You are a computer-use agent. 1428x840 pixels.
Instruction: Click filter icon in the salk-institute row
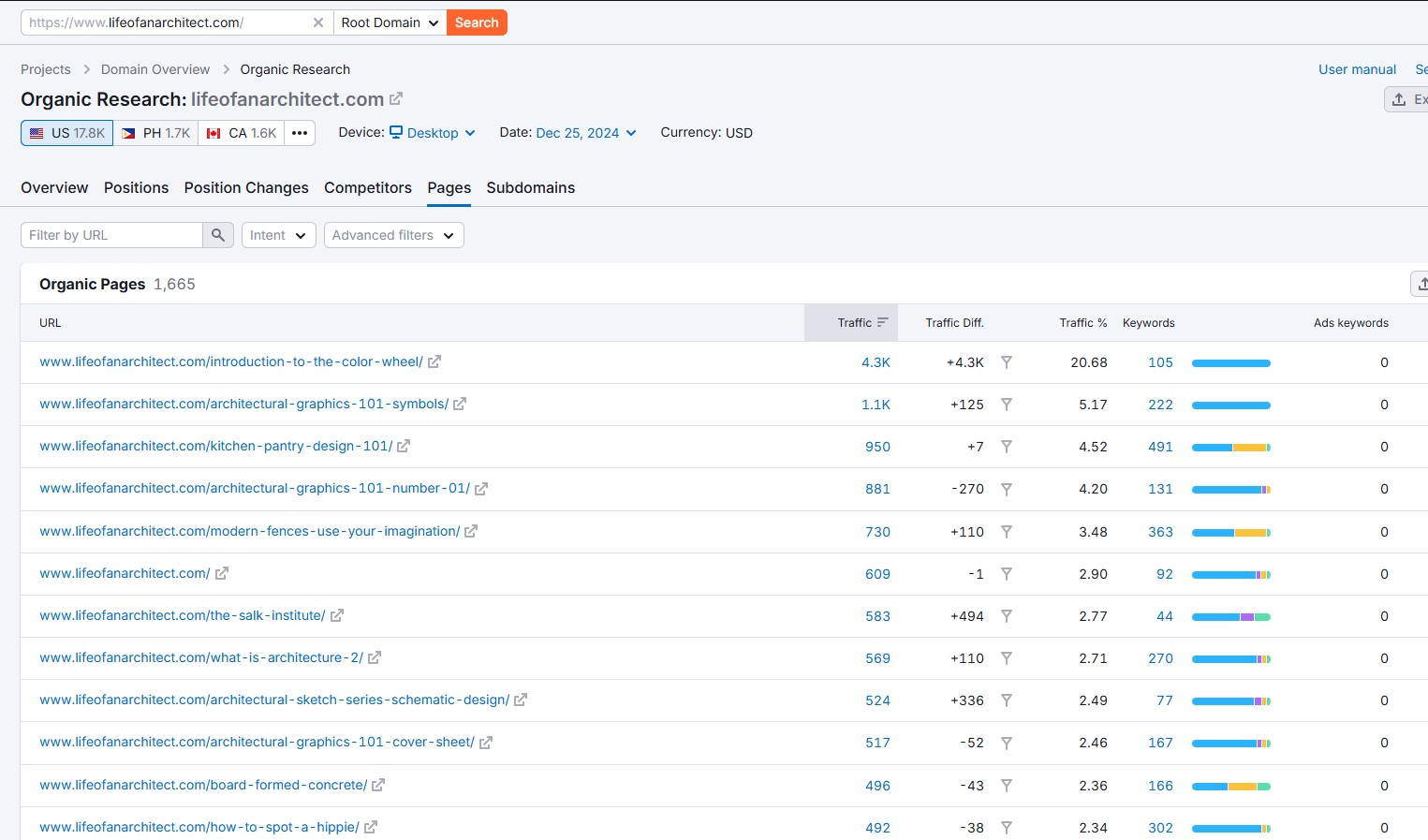tap(1006, 616)
